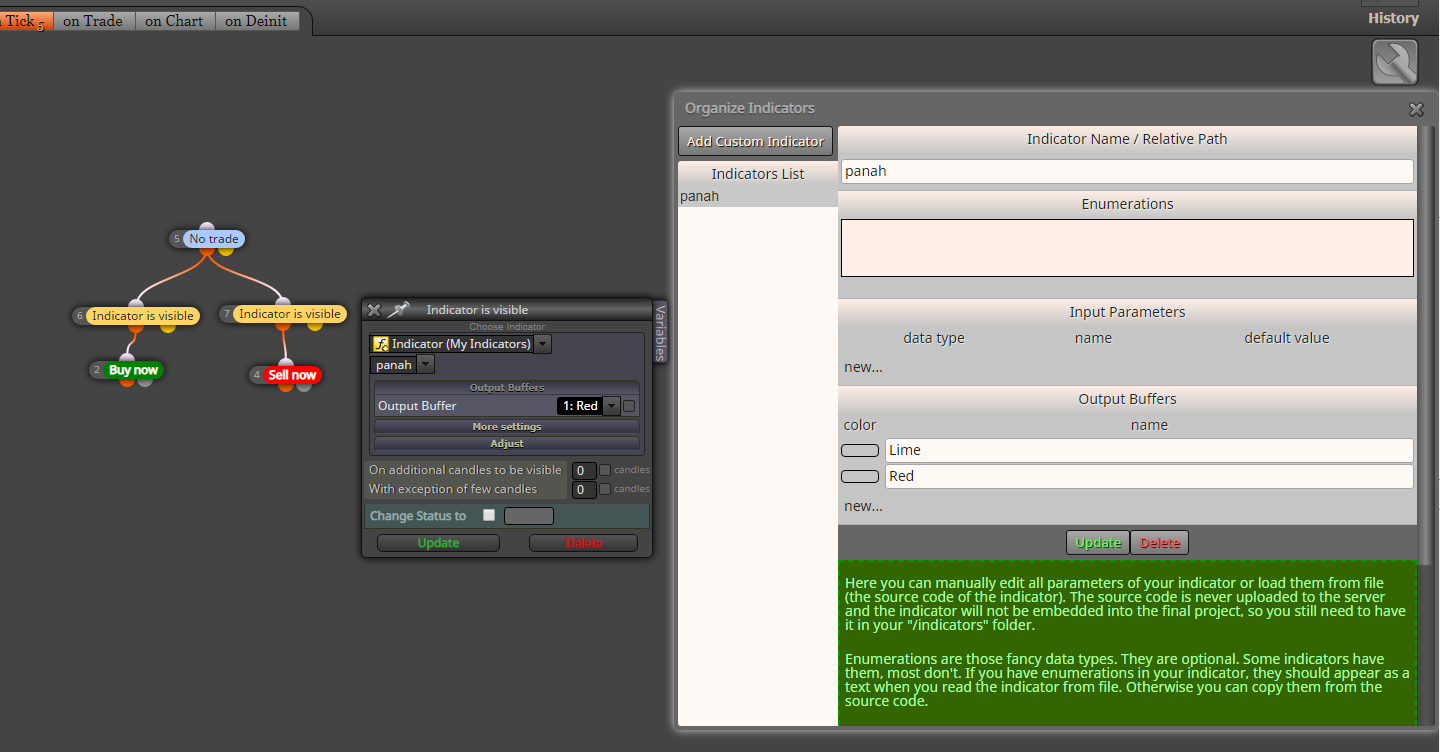Expand the More settings section
This screenshot has width=1440, height=752.
(507, 427)
